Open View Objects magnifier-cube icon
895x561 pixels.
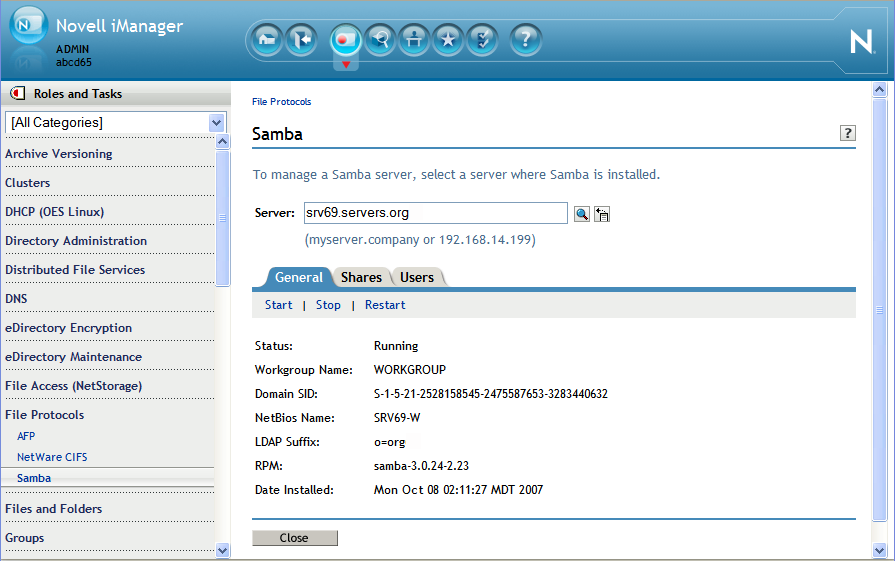click(380, 40)
